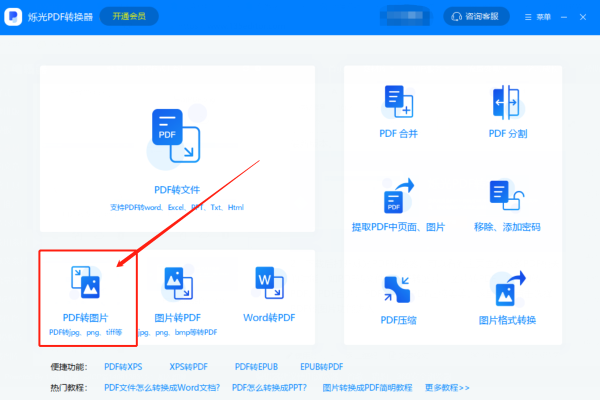The image size is (600, 400).
Task: Open the PDF转XPS quick link
Action: click(x=123, y=367)
